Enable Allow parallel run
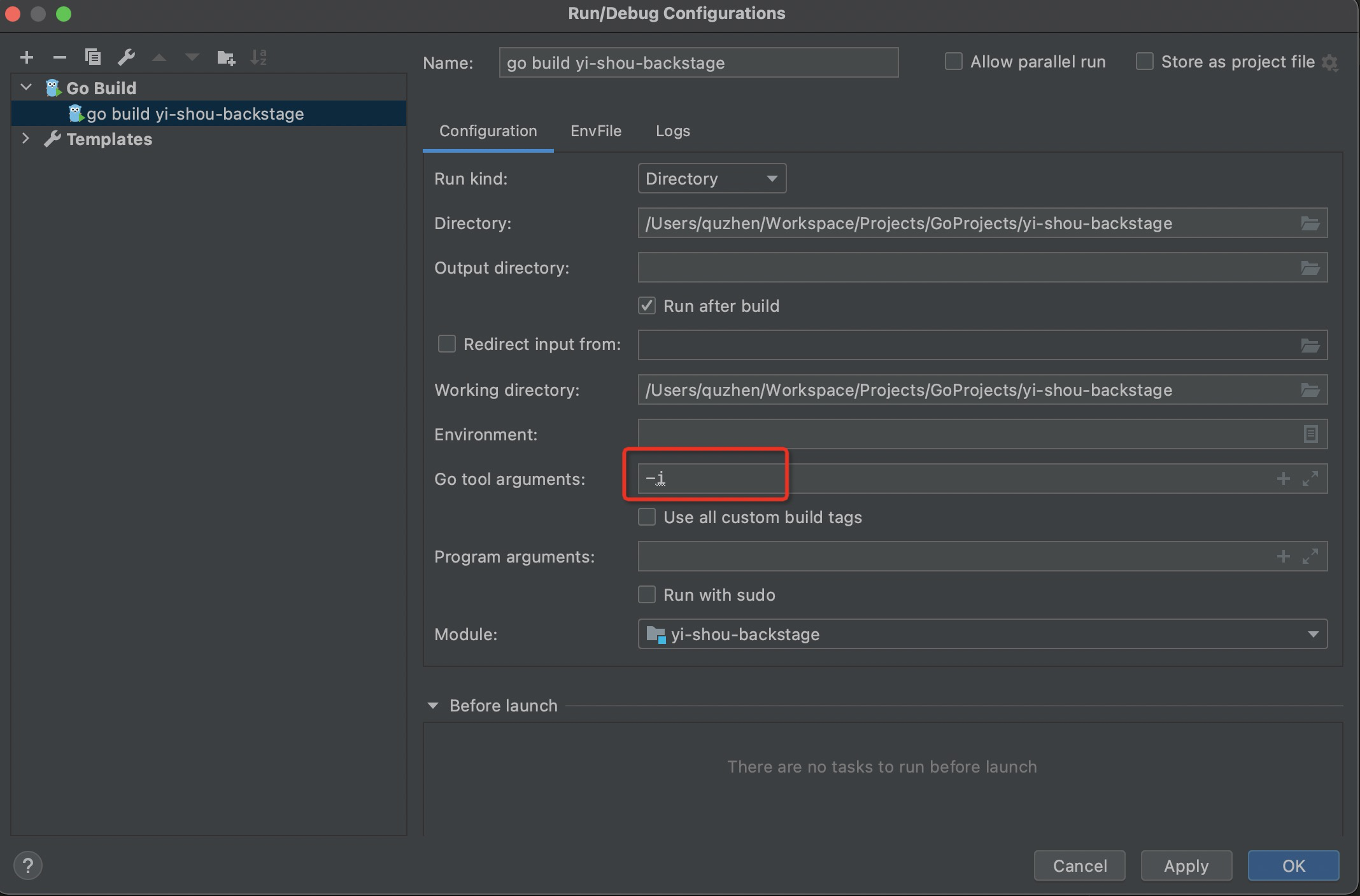Image resolution: width=1360 pixels, height=896 pixels. pos(953,62)
